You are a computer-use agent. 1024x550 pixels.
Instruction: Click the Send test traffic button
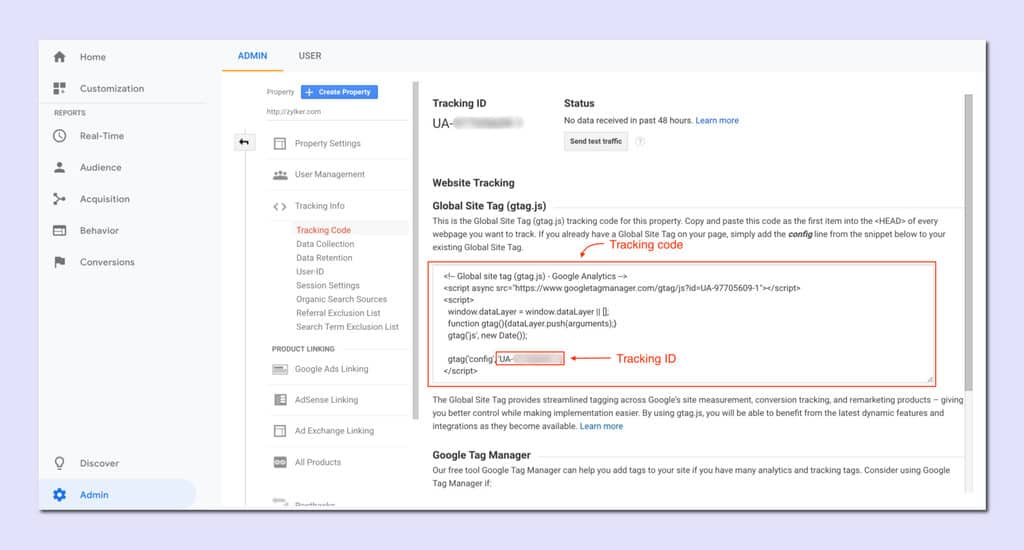tap(596, 141)
